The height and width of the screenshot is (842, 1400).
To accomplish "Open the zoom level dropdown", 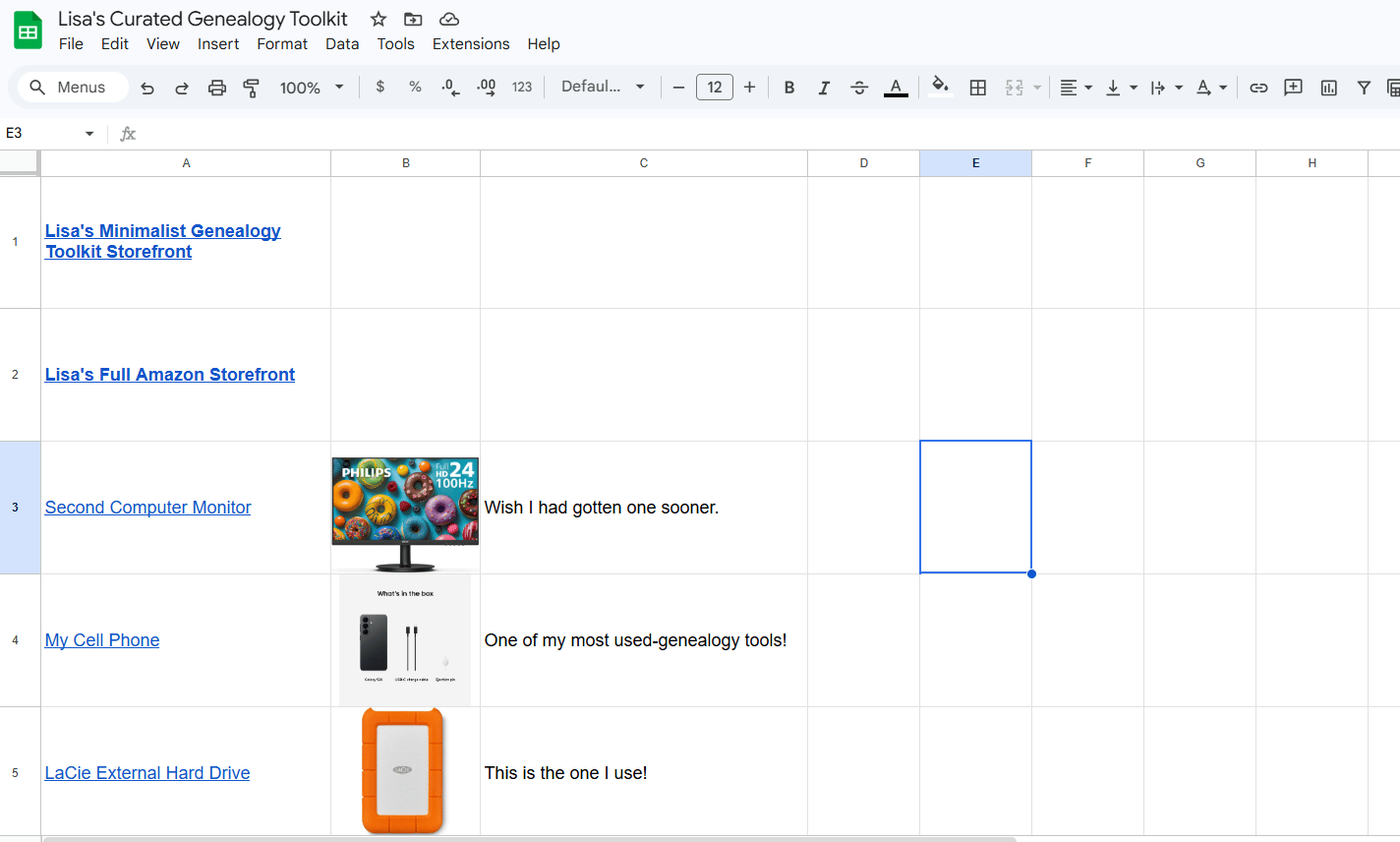I will tap(312, 88).
